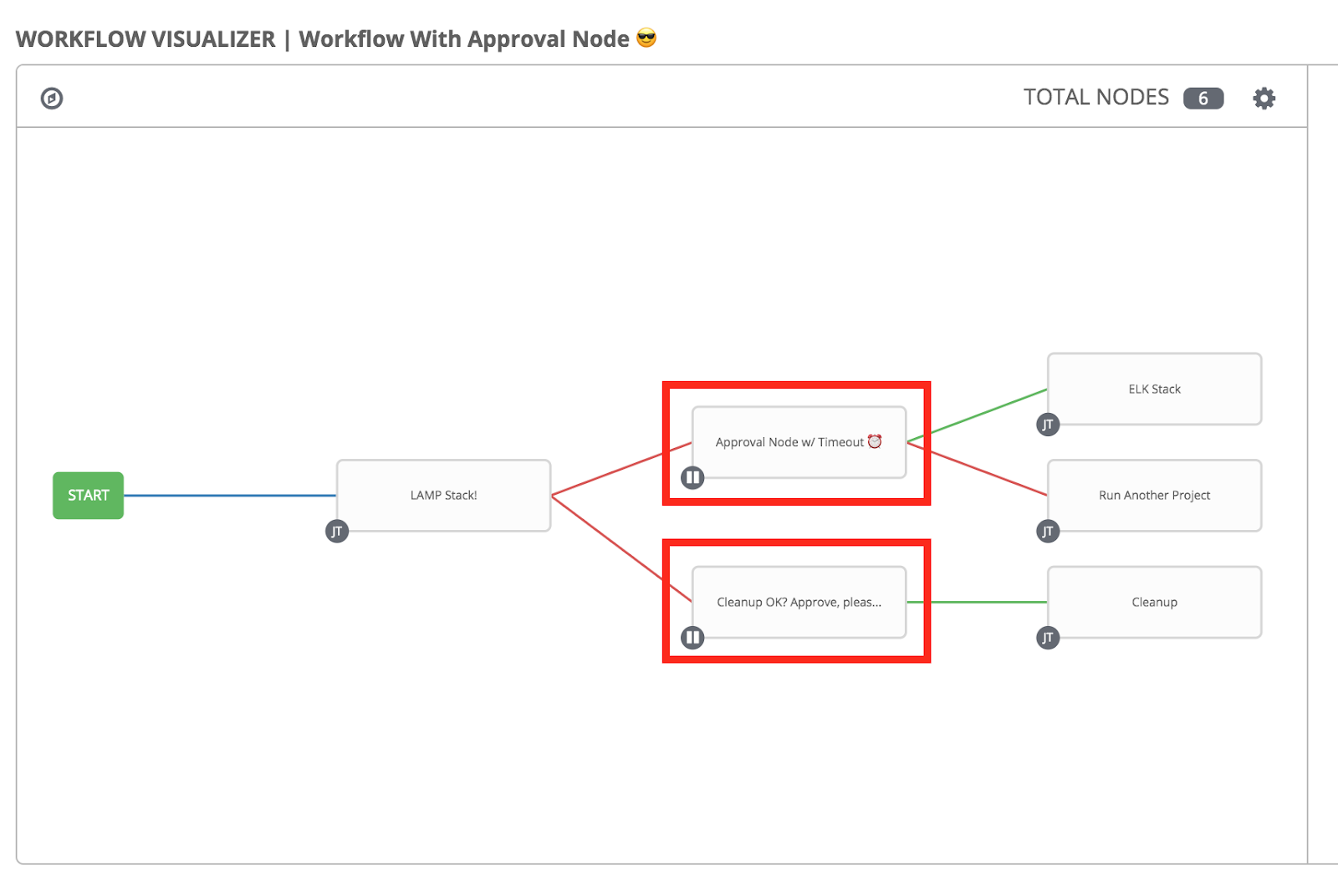Click the green link from Approval Node to ELK Stack
Image resolution: width=1338 pixels, height=896 pixels.
point(978,414)
